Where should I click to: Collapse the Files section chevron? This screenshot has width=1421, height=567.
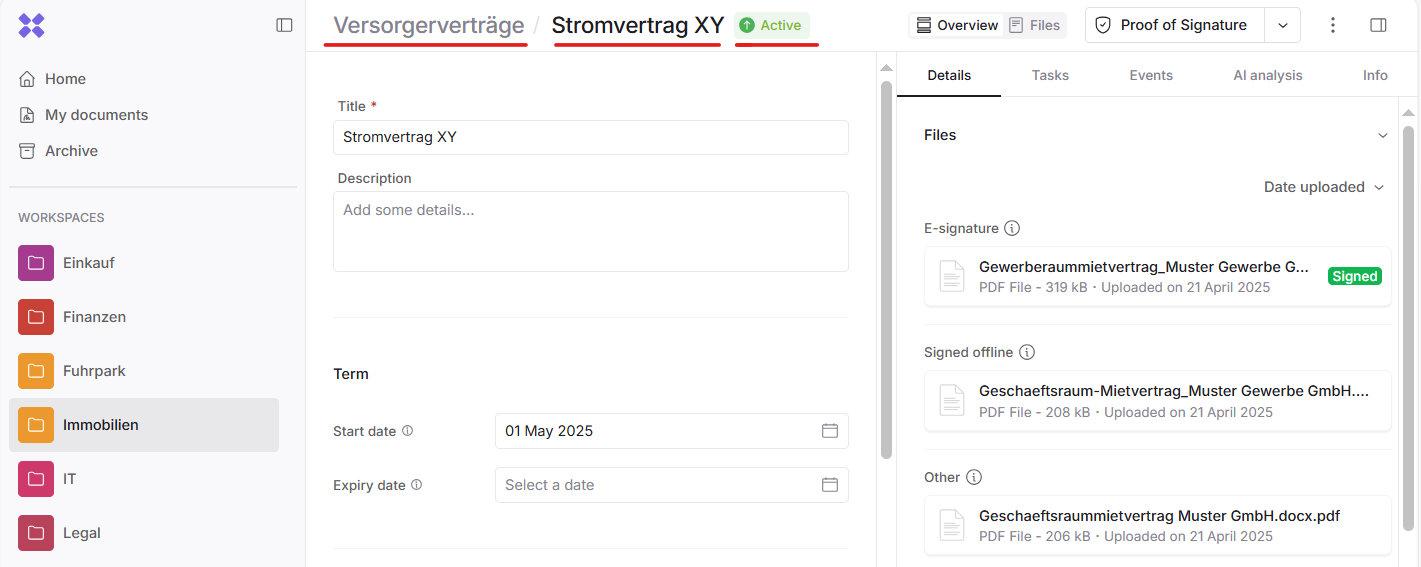(1383, 135)
